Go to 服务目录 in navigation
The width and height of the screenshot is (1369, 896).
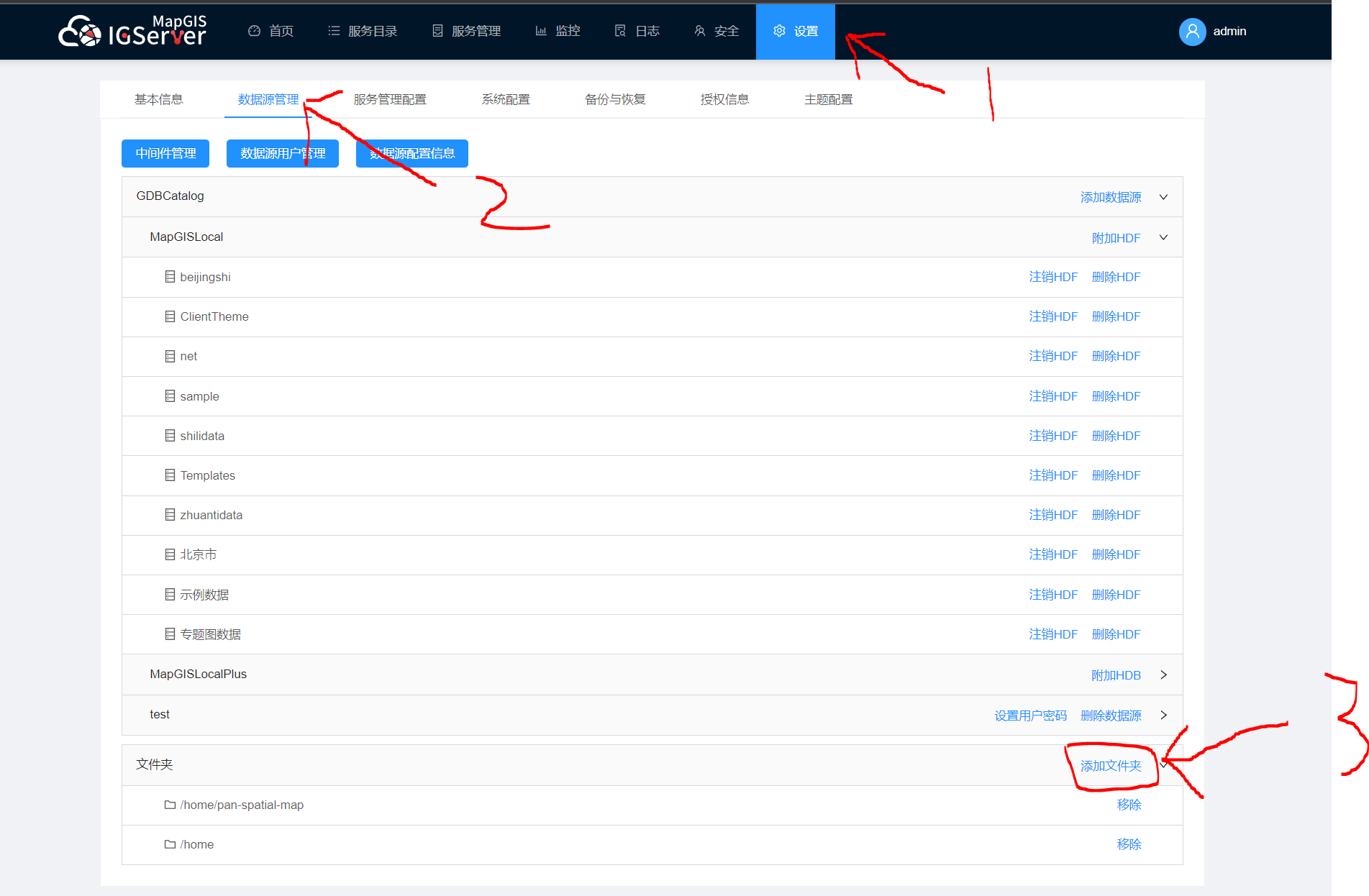click(x=363, y=31)
